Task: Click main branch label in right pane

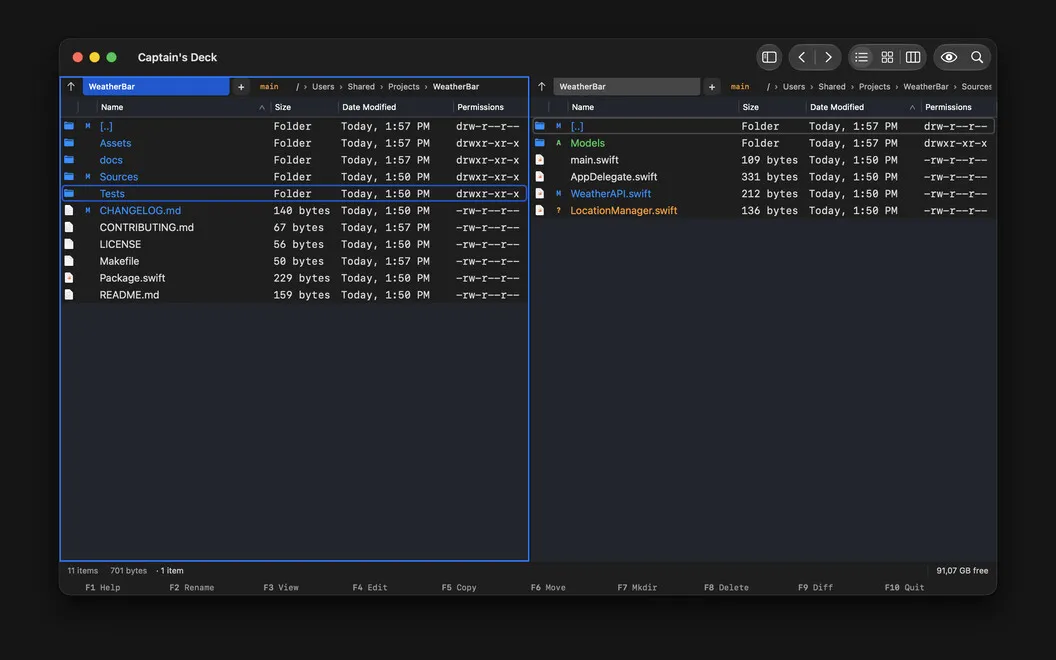Action: [739, 86]
